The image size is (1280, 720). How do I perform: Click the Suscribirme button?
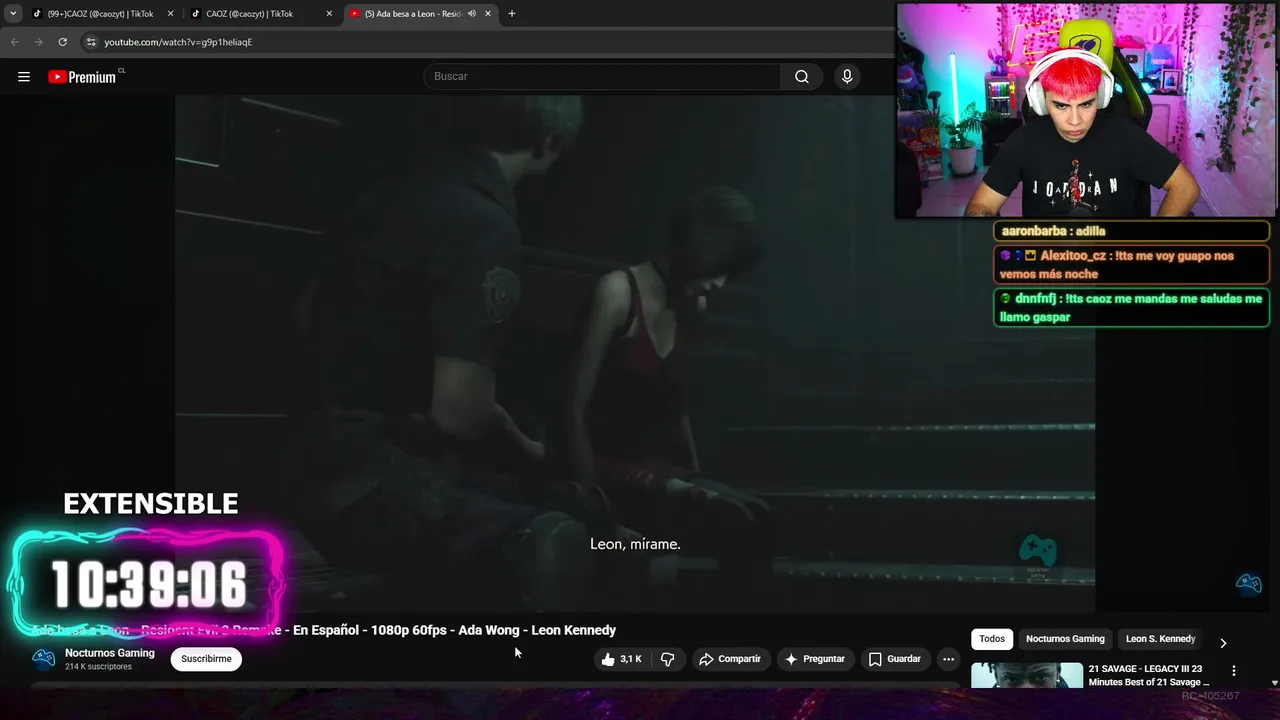206,659
